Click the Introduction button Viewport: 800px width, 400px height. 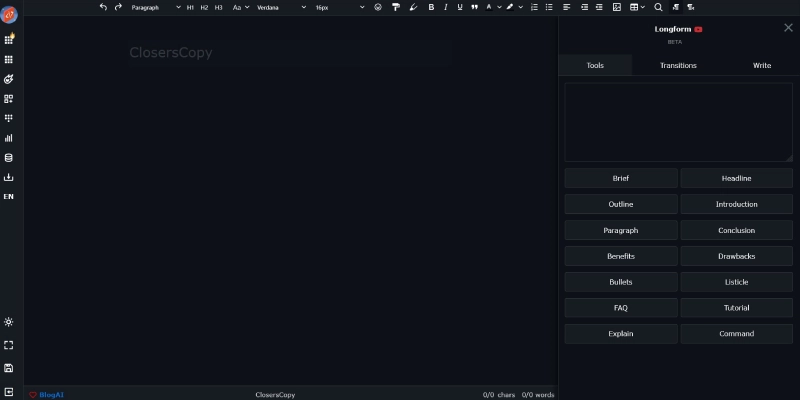click(737, 204)
